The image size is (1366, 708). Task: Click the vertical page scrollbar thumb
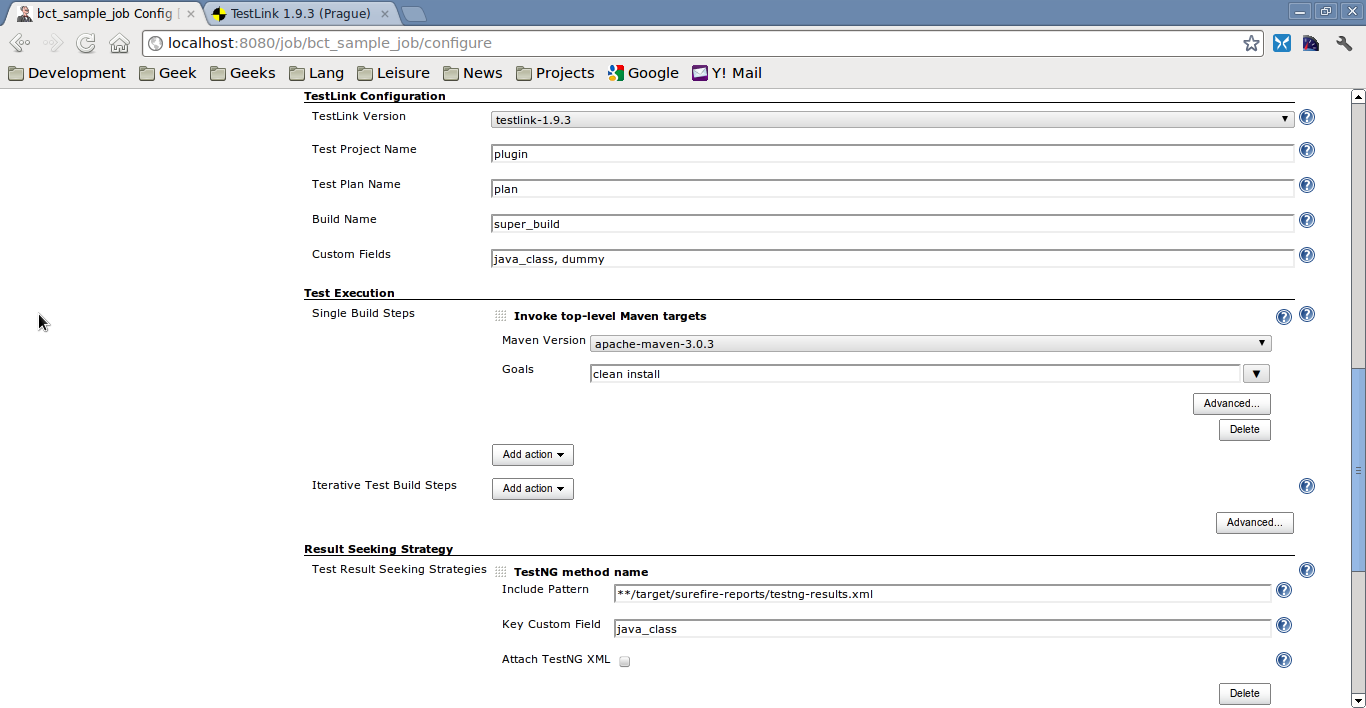[1358, 470]
